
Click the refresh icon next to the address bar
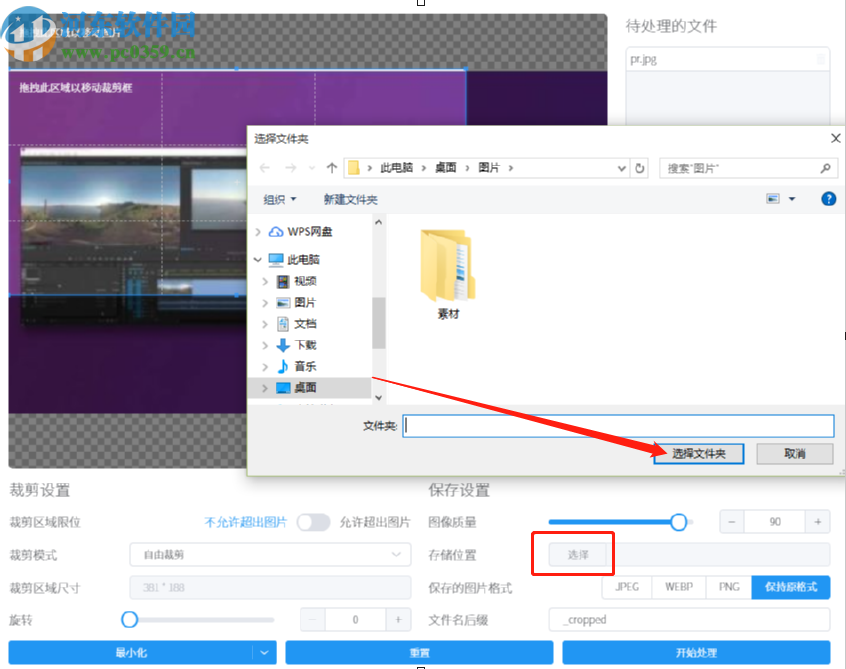tap(640, 168)
